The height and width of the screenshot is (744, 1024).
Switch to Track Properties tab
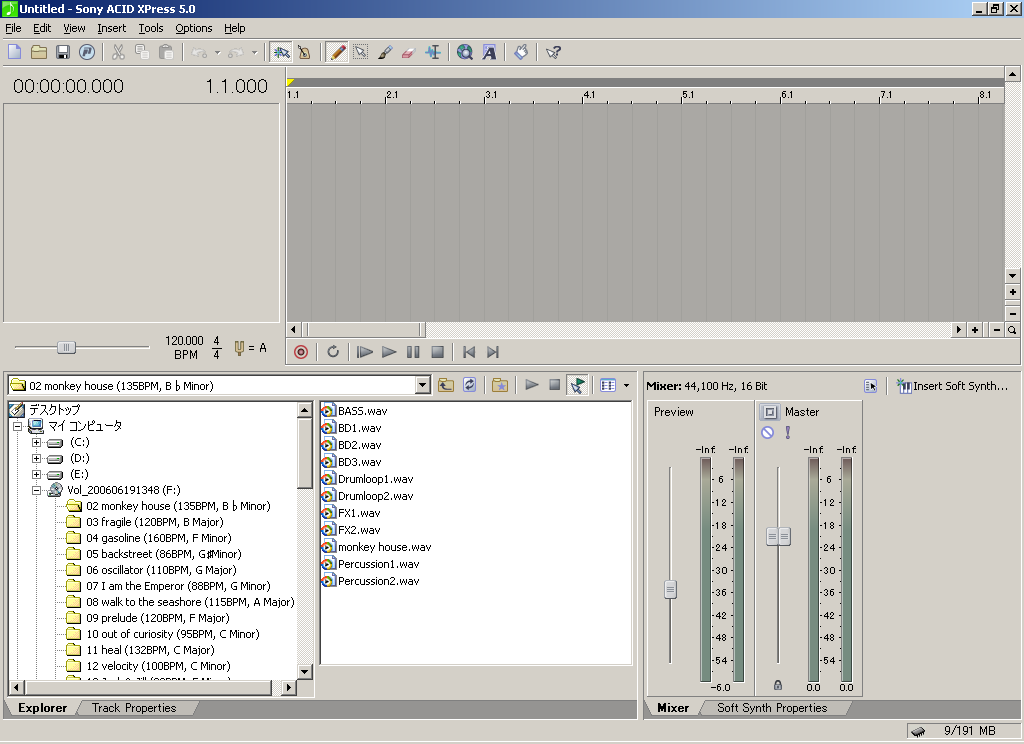[x=134, y=707]
